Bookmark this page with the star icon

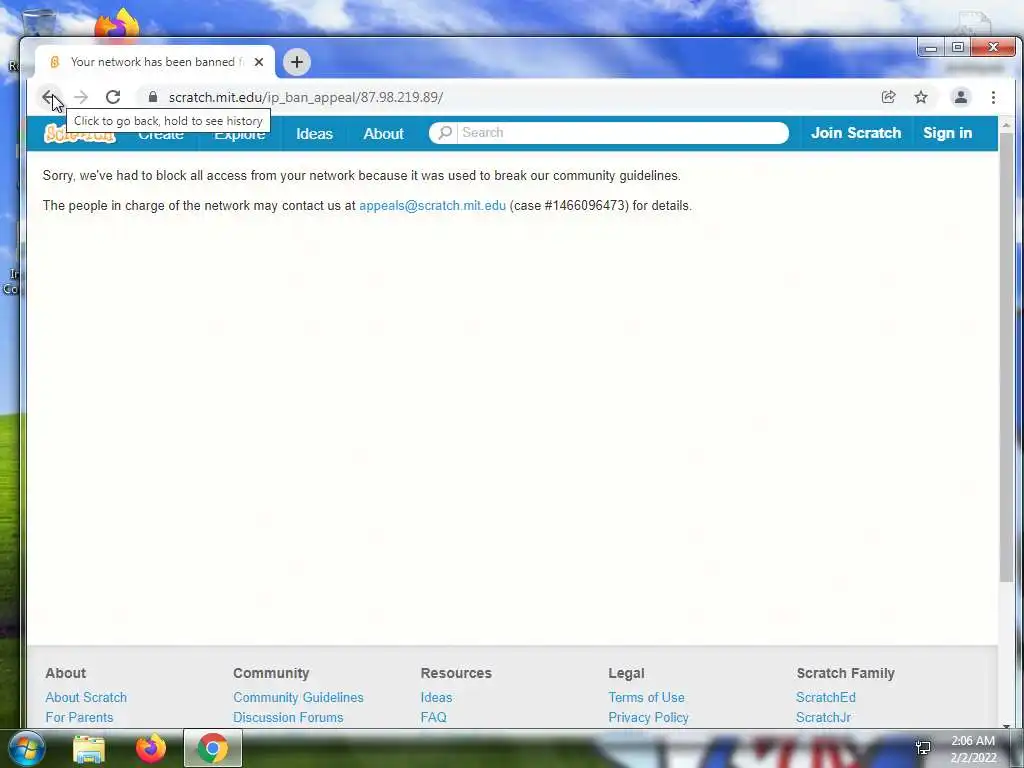(921, 97)
